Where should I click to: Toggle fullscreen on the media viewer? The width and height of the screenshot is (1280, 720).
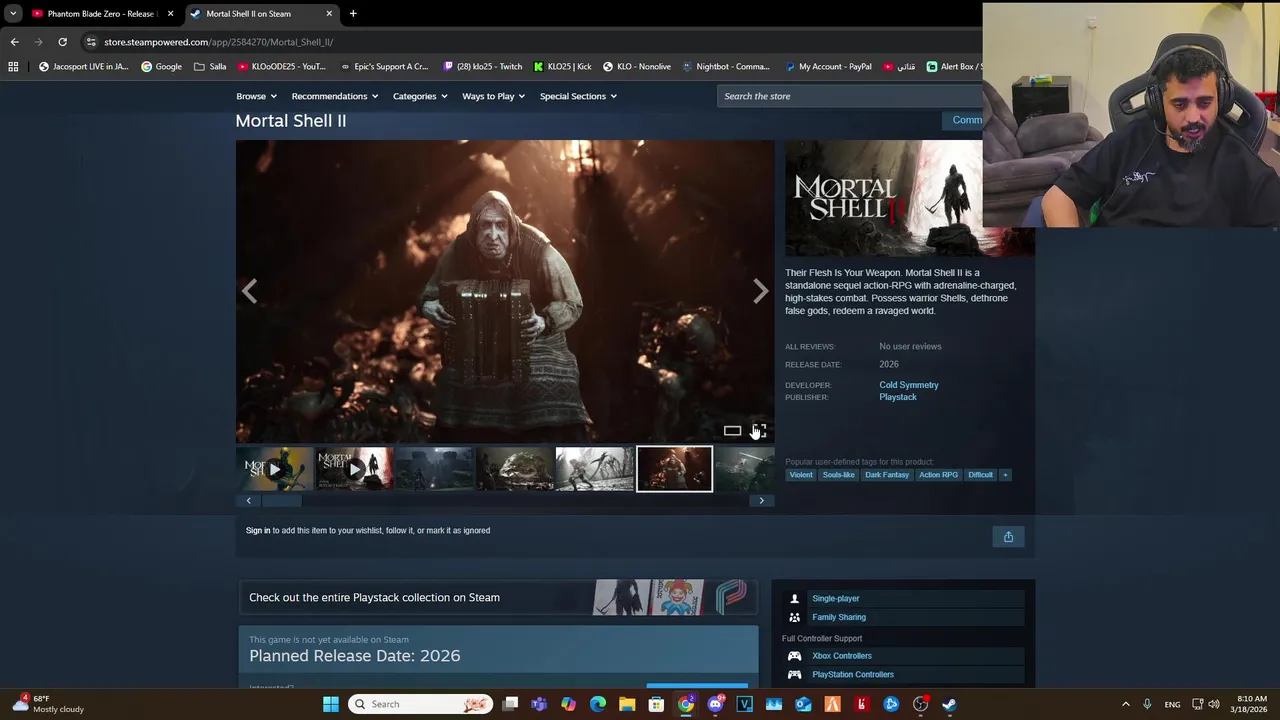tap(759, 431)
